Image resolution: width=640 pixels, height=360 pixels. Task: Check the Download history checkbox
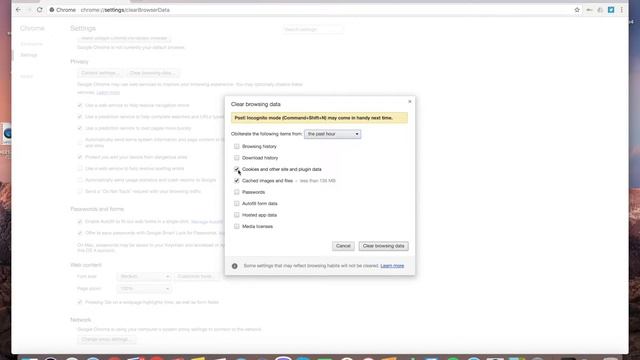[x=237, y=158]
